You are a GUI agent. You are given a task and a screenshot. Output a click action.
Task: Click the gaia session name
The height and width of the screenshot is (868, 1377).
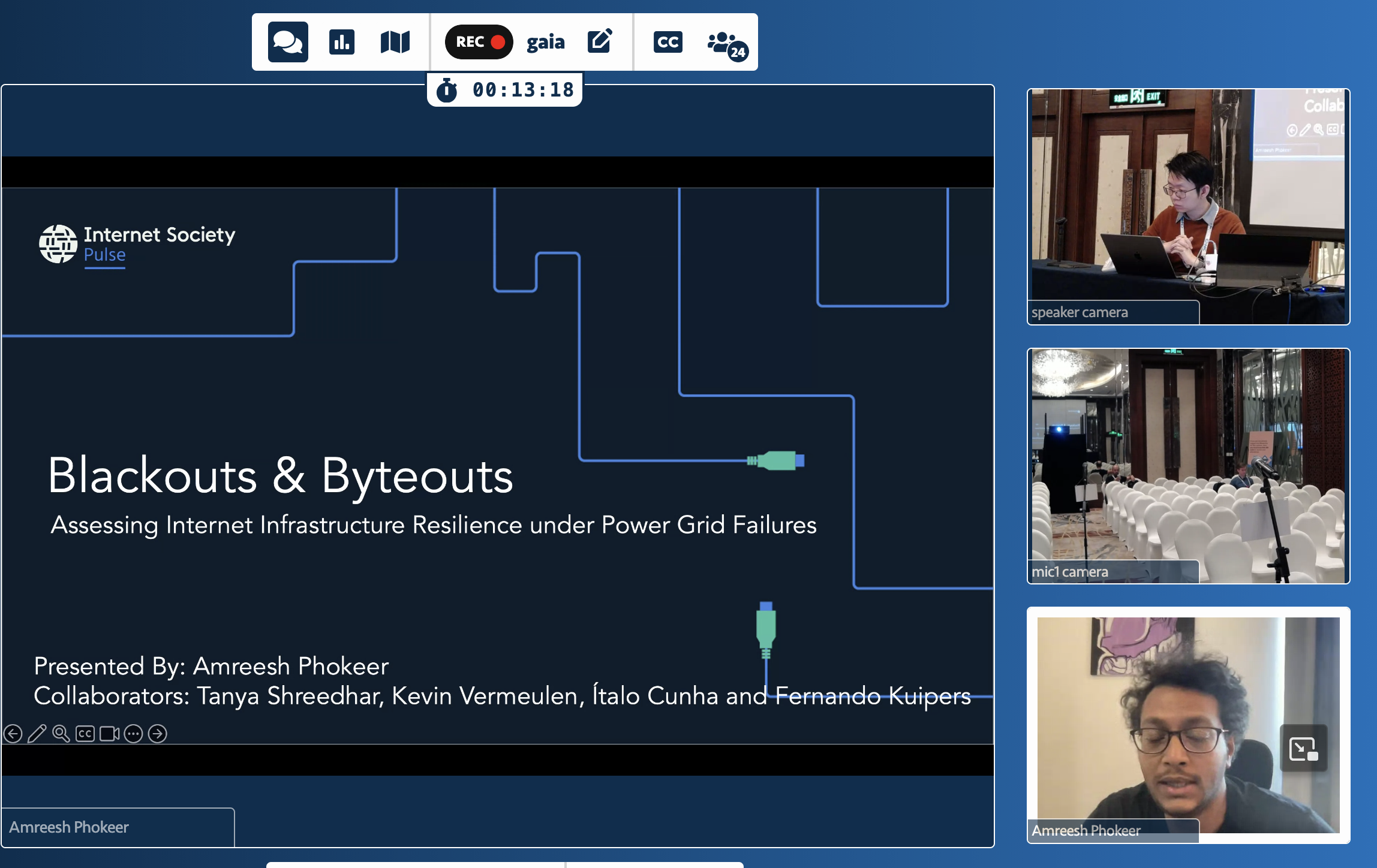546,42
